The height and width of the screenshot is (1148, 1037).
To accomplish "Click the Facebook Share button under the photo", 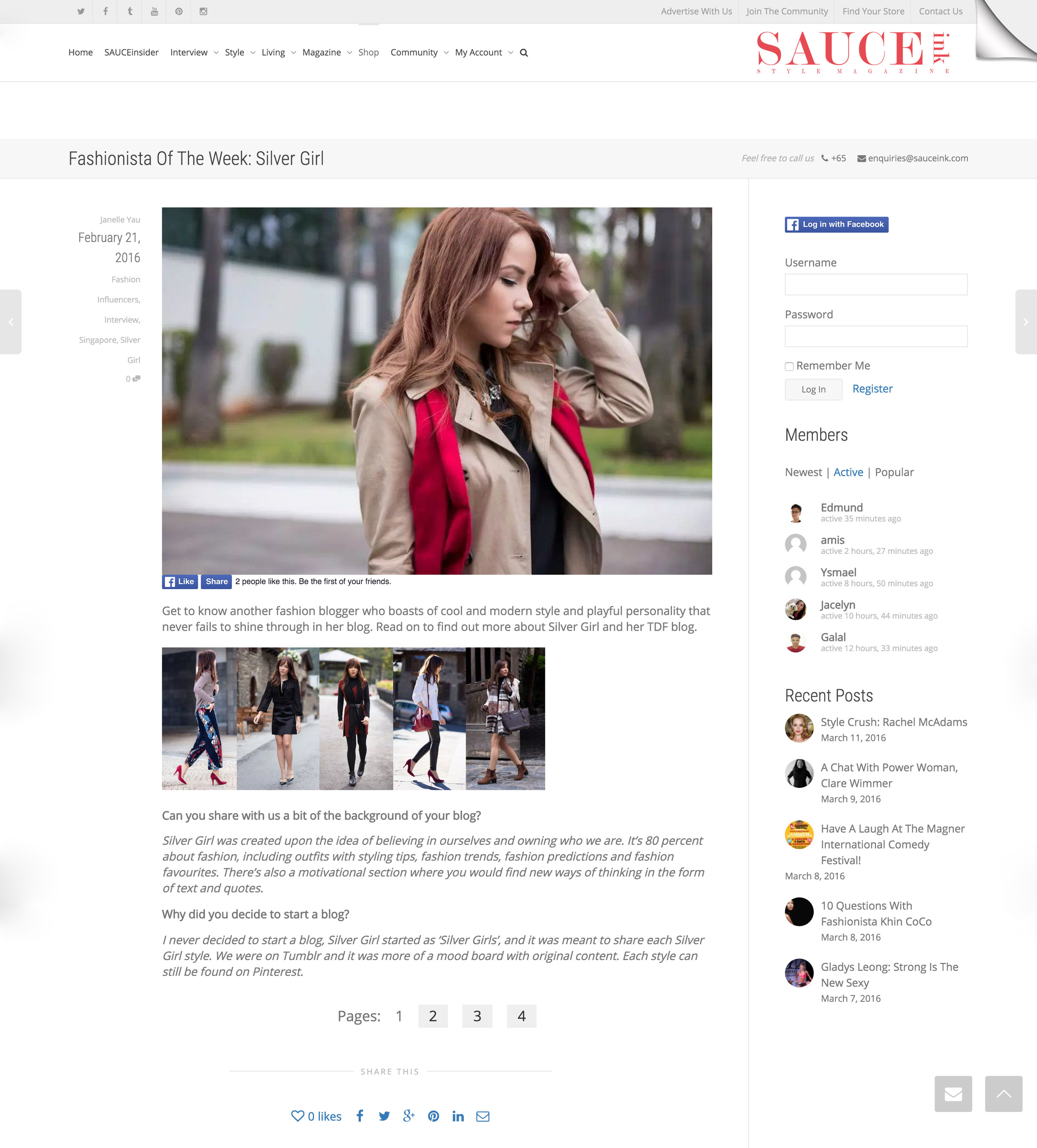I will click(217, 581).
